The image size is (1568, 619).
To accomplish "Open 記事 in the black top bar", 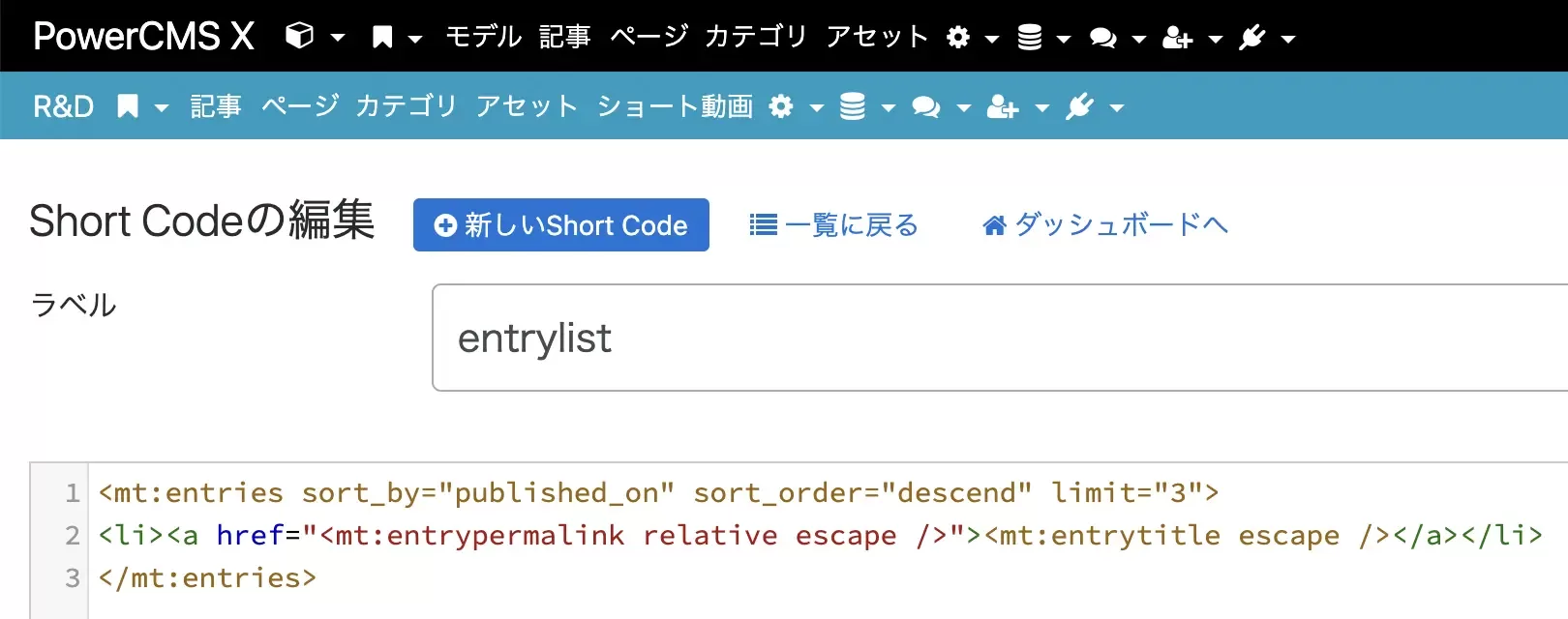I will tap(565, 37).
